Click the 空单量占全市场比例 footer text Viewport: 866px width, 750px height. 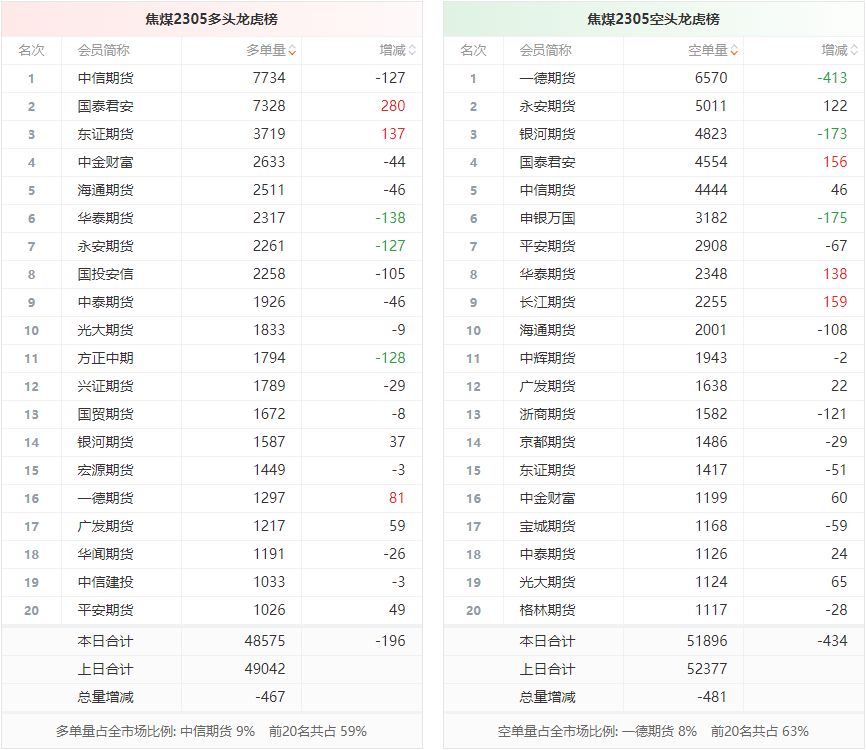tap(653, 731)
